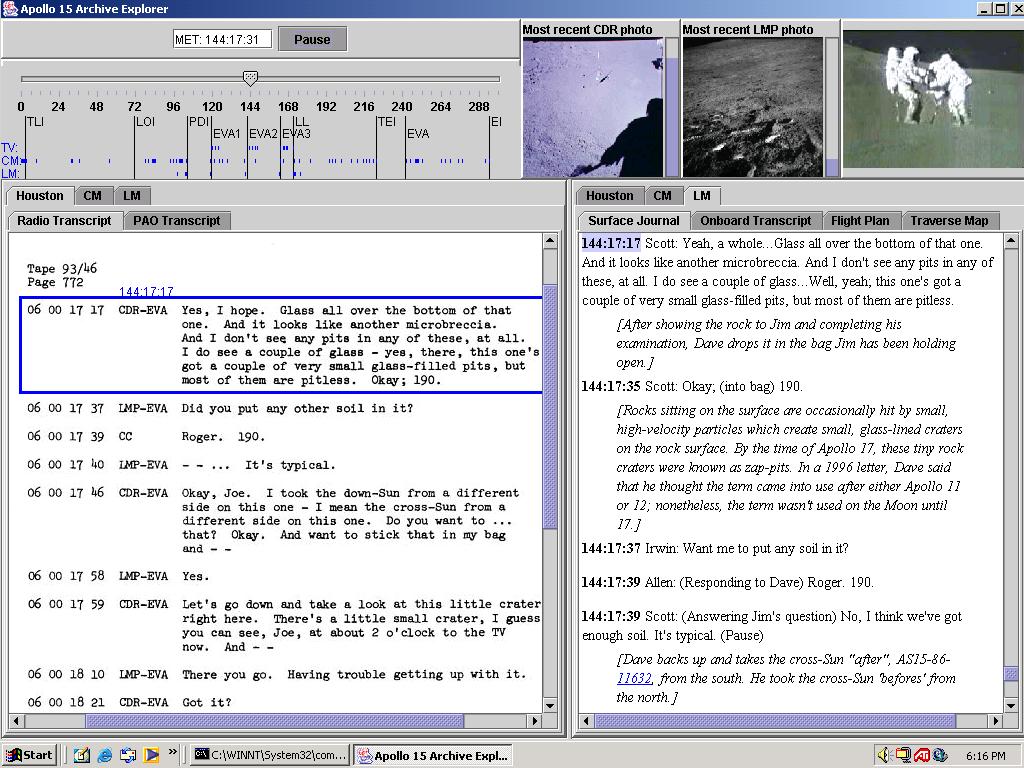Click the network globe icon in the system tray
This screenshot has height=768, width=1024.
pyautogui.click(x=937, y=756)
